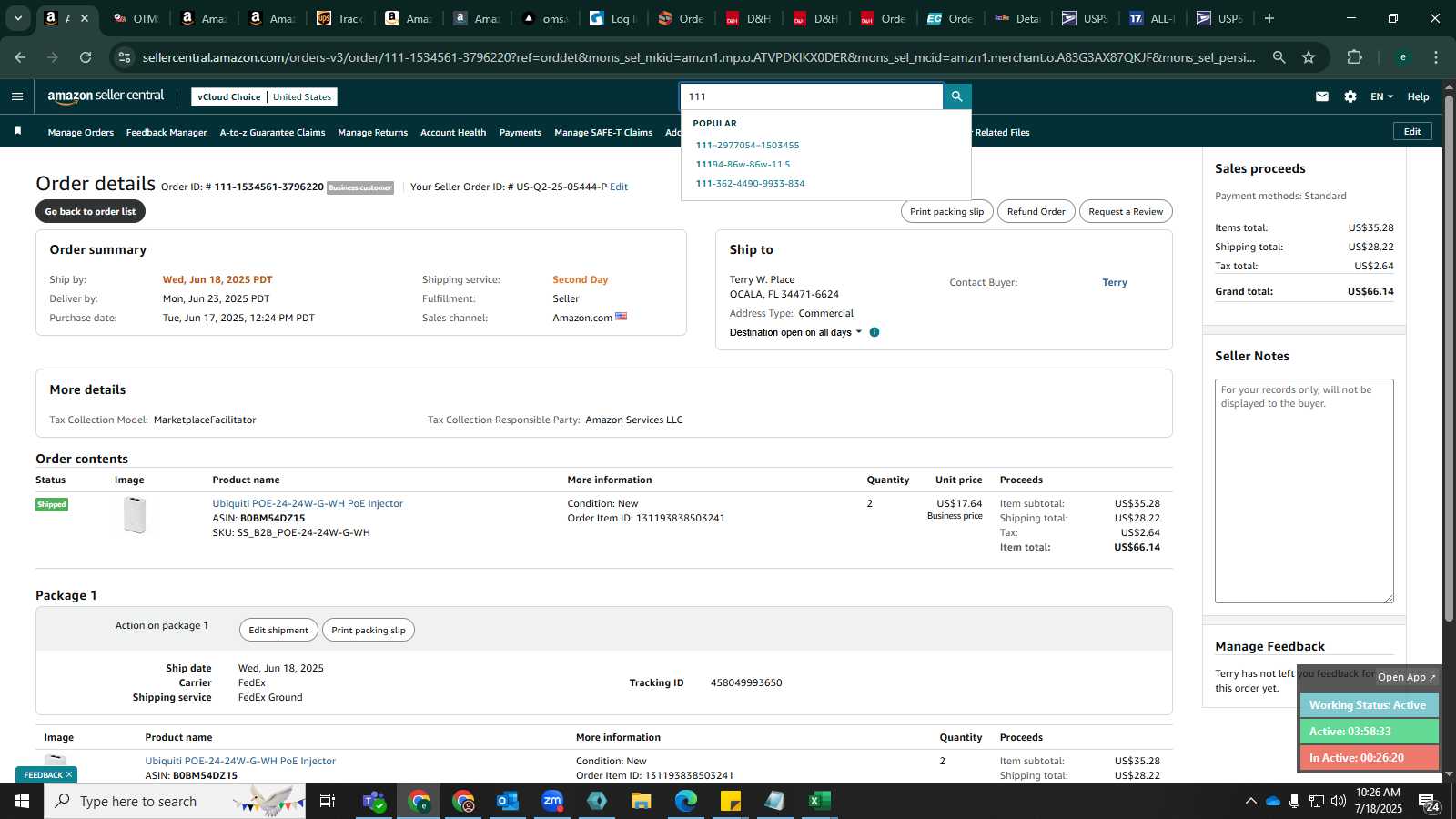Viewport: 1456px width, 819px height.
Task: Open Microsoft Teams from taskbar
Action: click(x=374, y=801)
